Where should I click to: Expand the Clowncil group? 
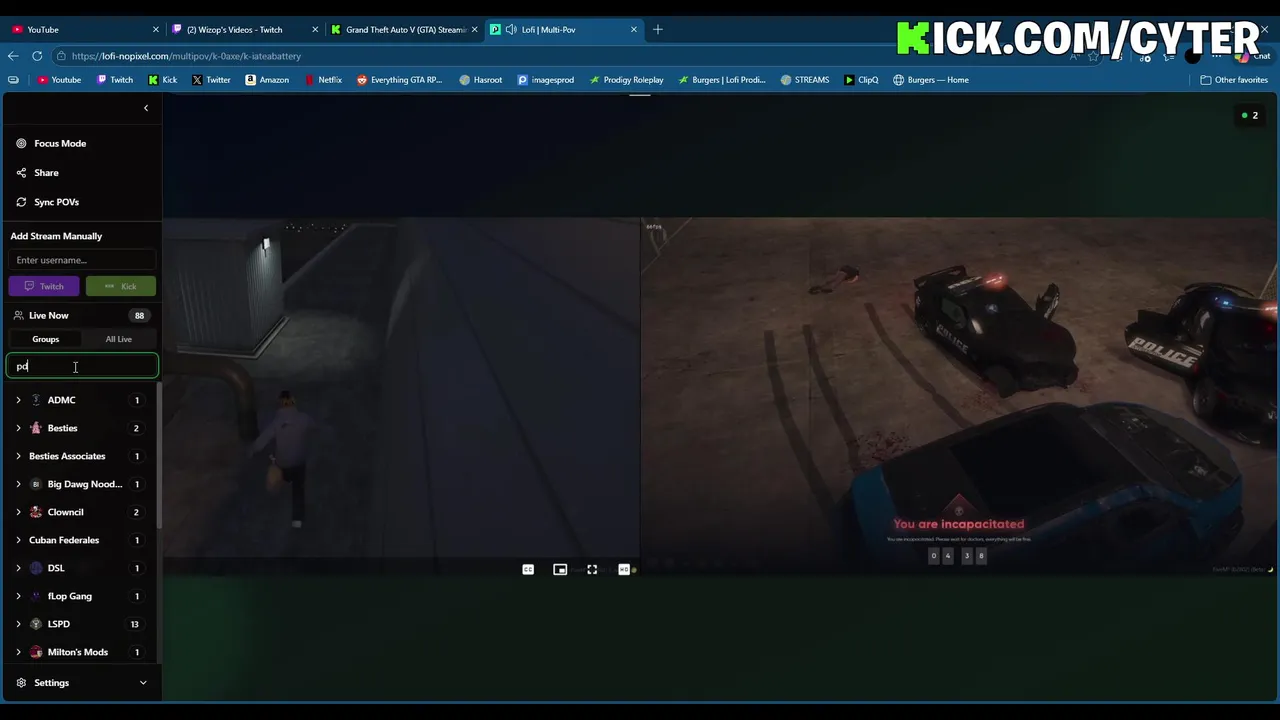[x=18, y=512]
